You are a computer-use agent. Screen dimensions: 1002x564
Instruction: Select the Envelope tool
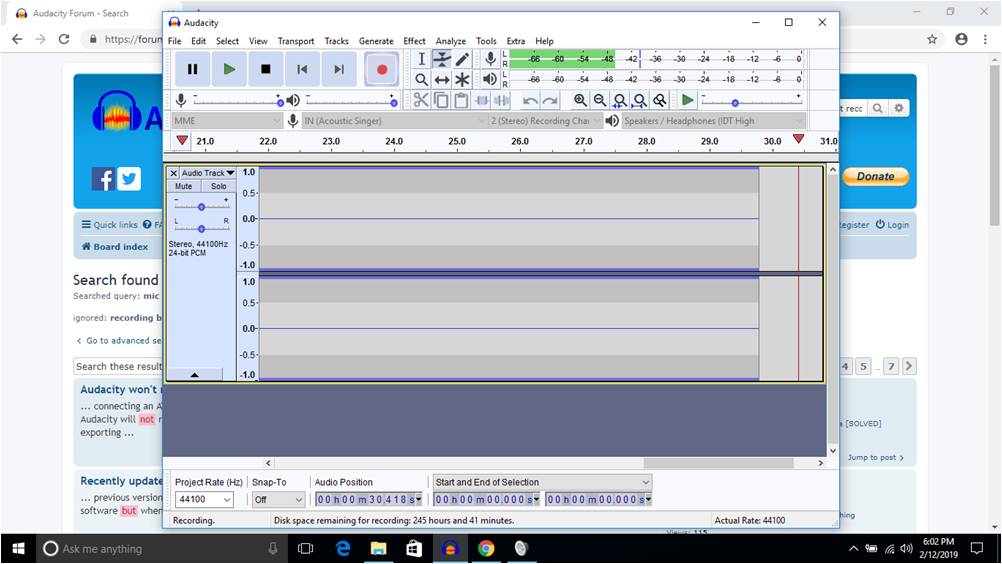(442, 59)
